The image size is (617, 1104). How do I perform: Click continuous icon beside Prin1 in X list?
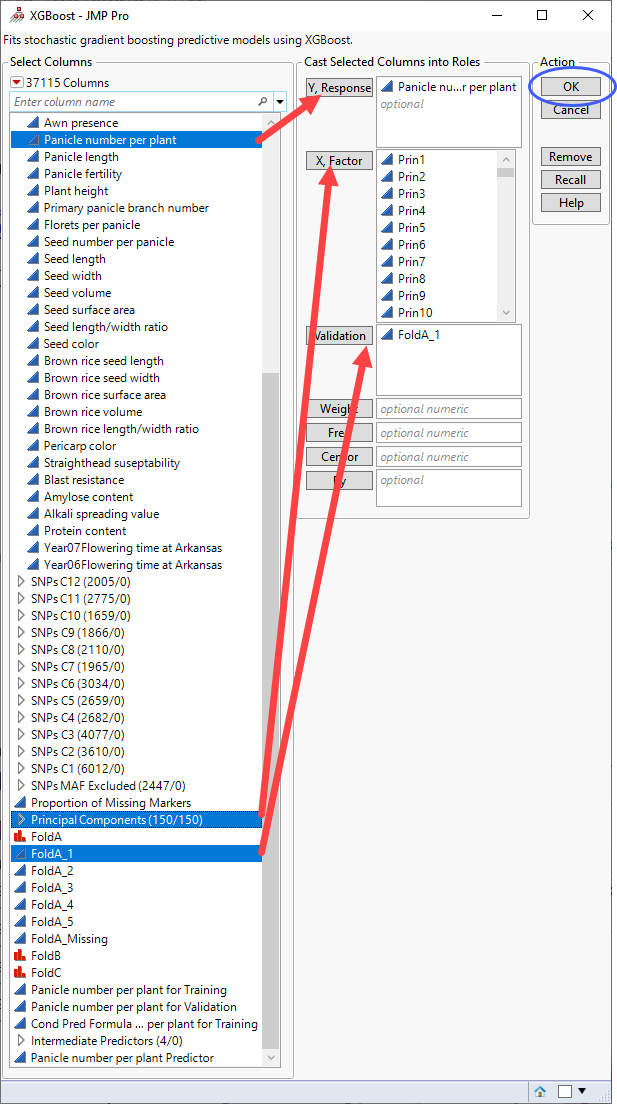tap(387, 160)
